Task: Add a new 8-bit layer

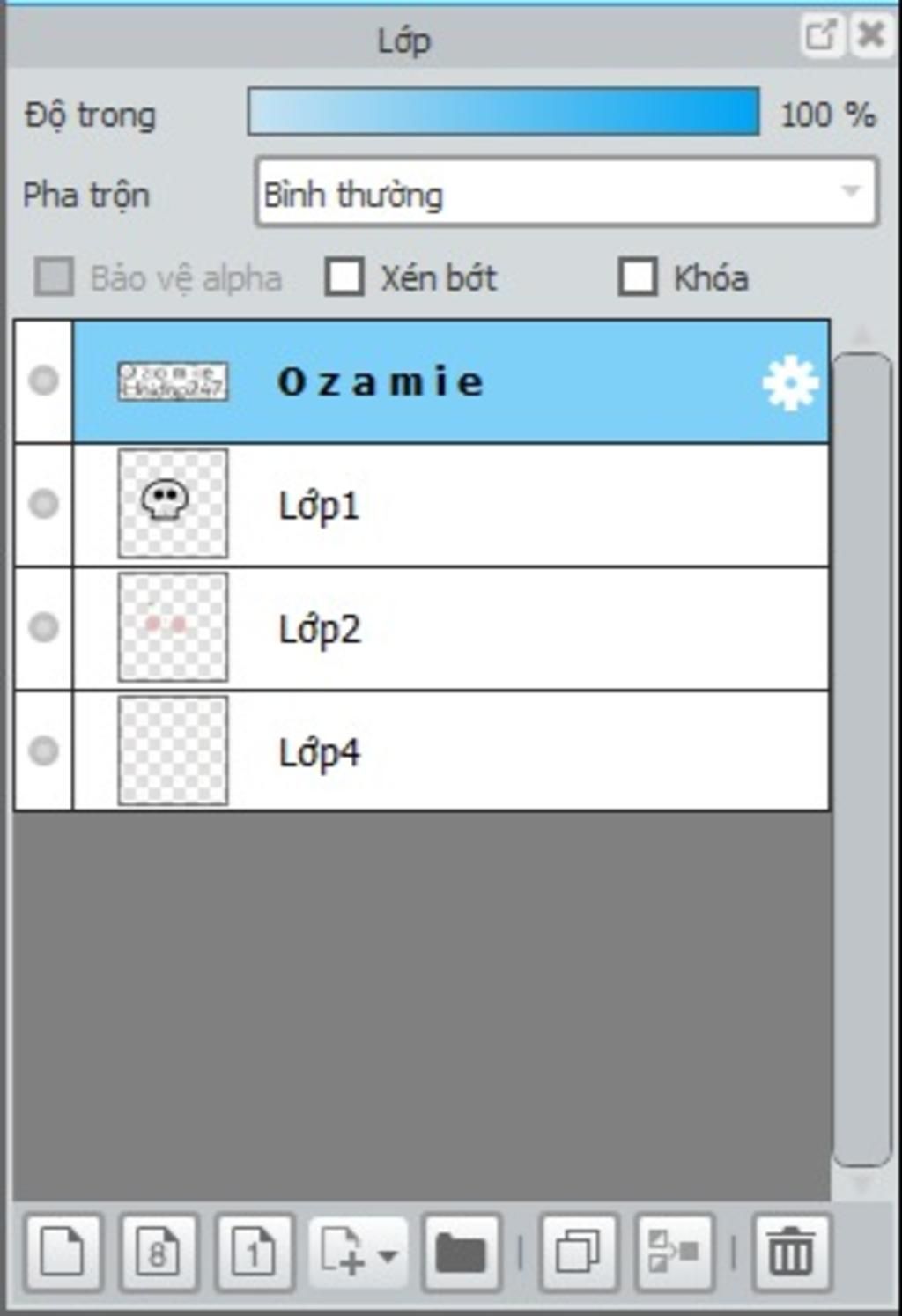Action: point(159,1252)
